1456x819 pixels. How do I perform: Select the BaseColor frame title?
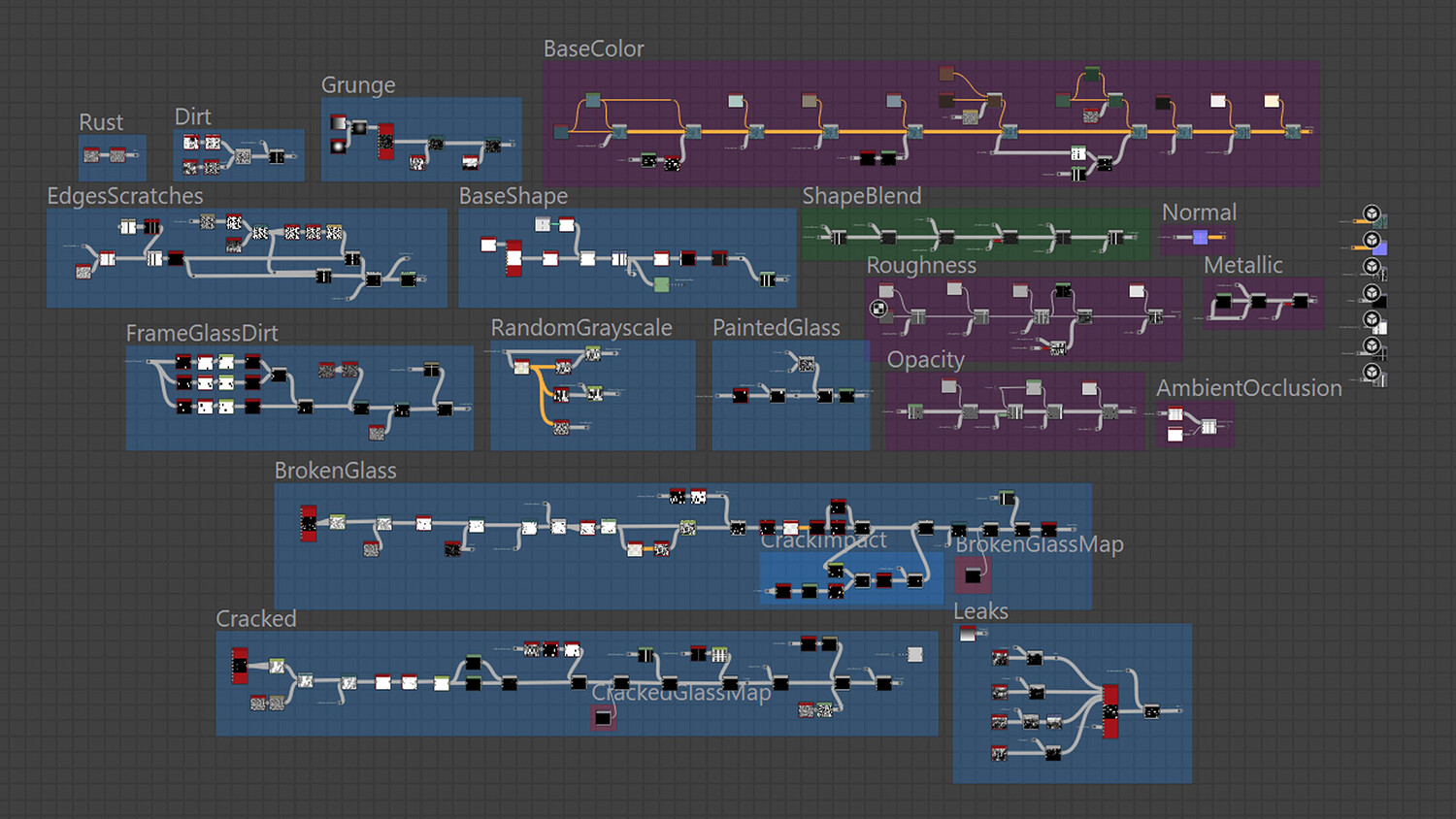(593, 49)
